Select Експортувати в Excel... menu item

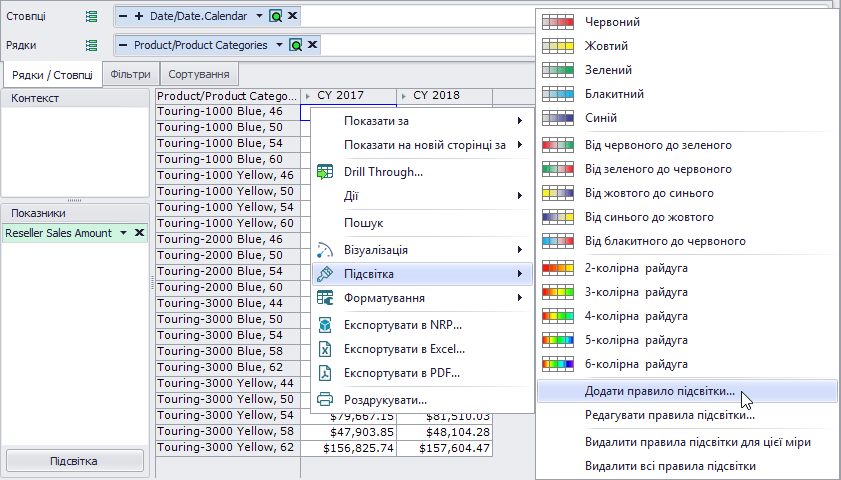pos(423,349)
